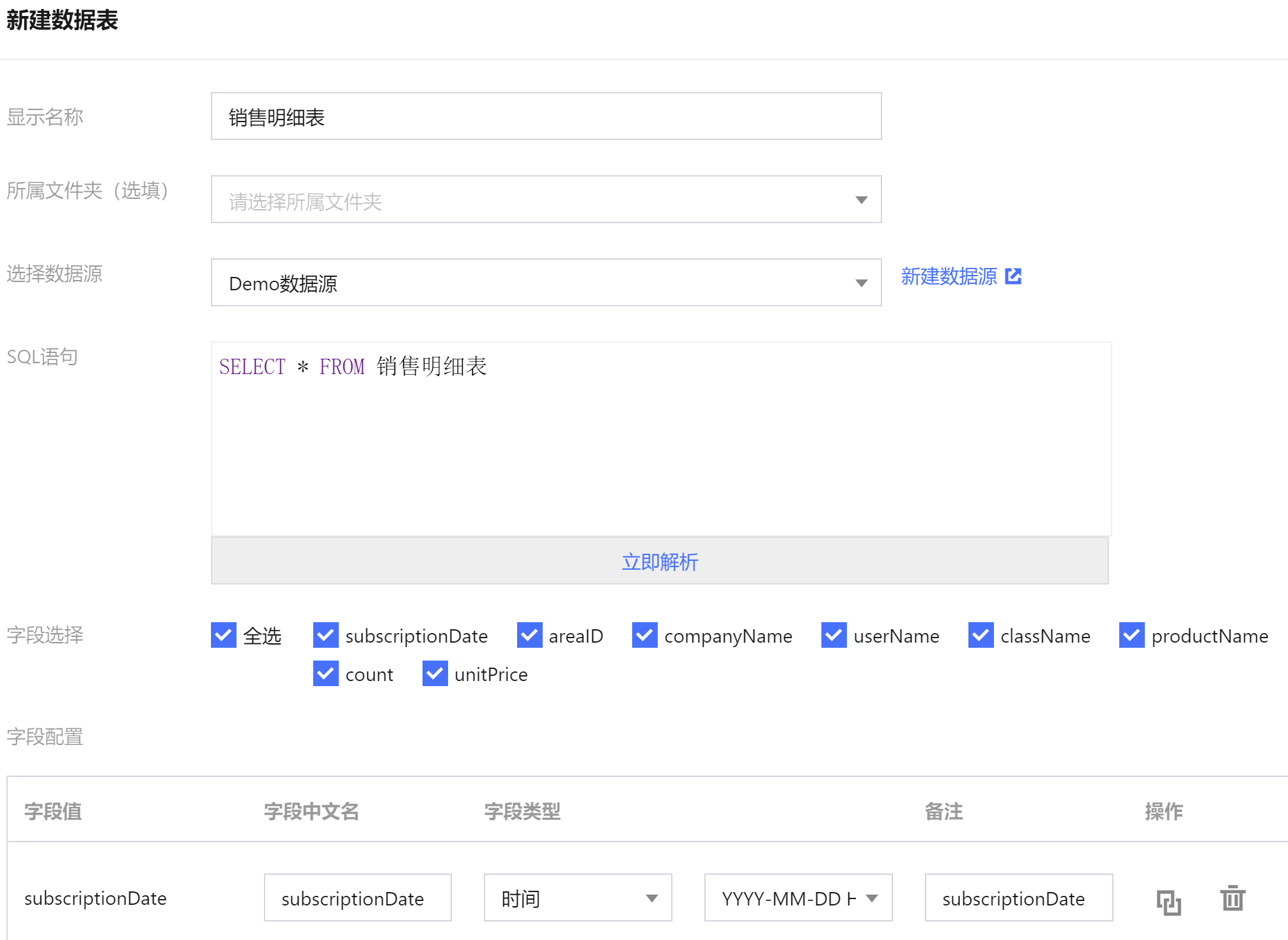Image resolution: width=1288 pixels, height=940 pixels.
Task: Click the 显示名称 input with 销售明细表
Action: click(546, 117)
